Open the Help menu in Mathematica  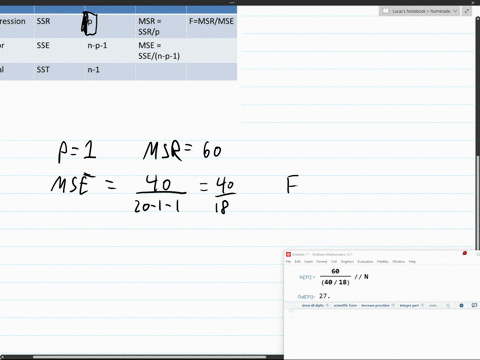[x=412, y=262]
